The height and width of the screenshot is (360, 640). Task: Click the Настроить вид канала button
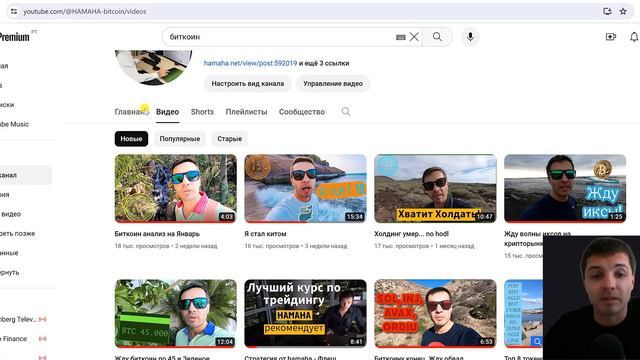pyautogui.click(x=248, y=84)
